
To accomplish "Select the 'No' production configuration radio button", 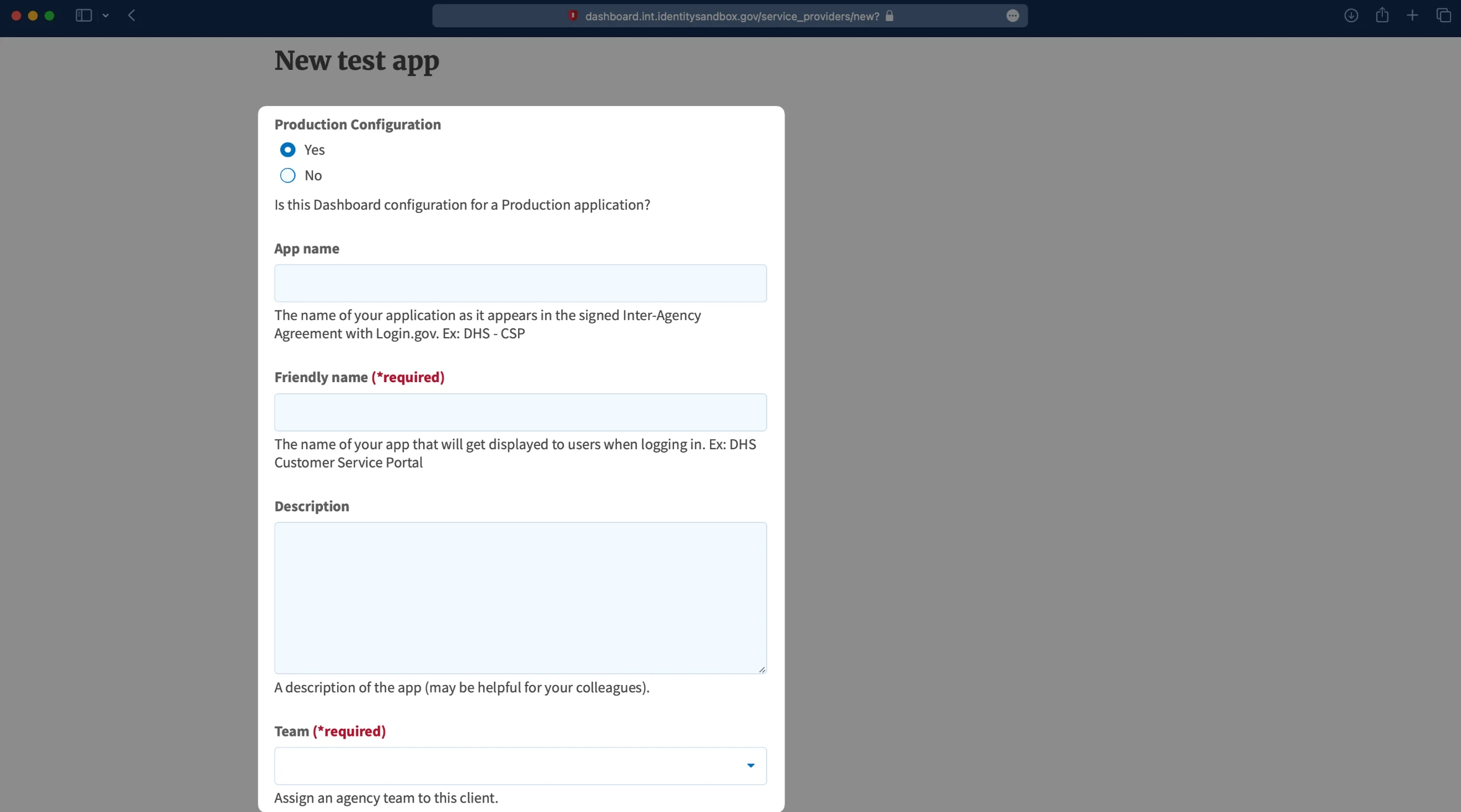I will point(287,175).
